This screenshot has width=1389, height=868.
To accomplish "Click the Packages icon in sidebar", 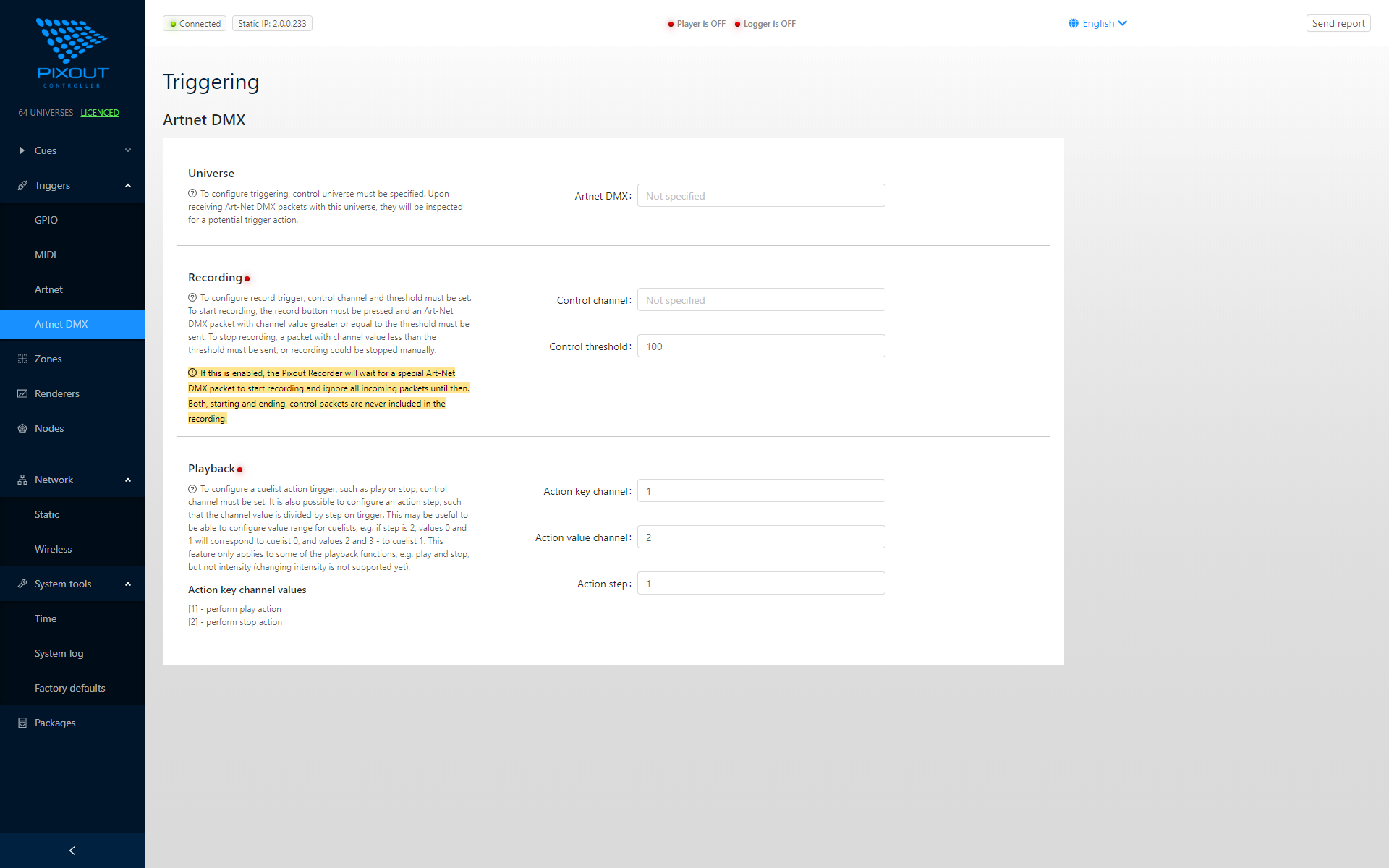I will [22, 723].
